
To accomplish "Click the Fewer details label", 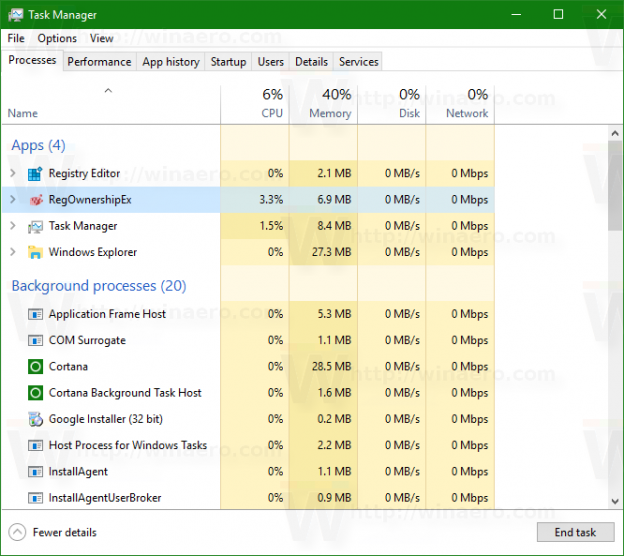I will pyautogui.click(x=64, y=533).
